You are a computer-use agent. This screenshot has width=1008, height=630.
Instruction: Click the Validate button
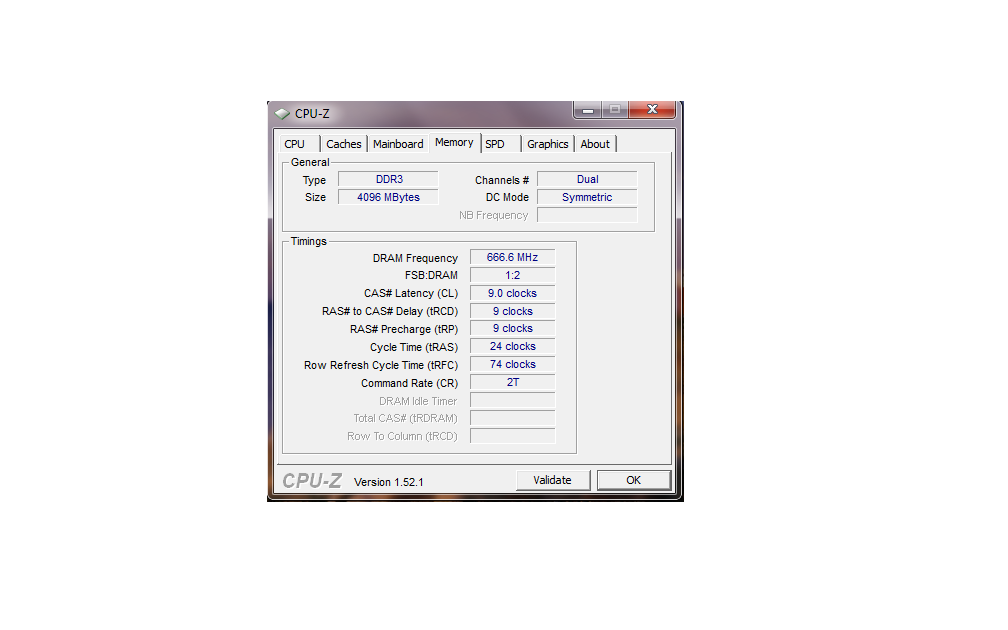point(552,480)
